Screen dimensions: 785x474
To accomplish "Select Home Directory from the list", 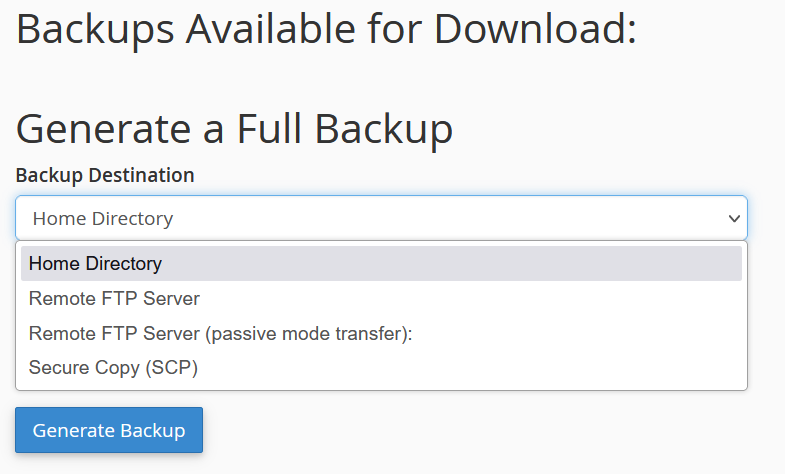I will pos(95,264).
